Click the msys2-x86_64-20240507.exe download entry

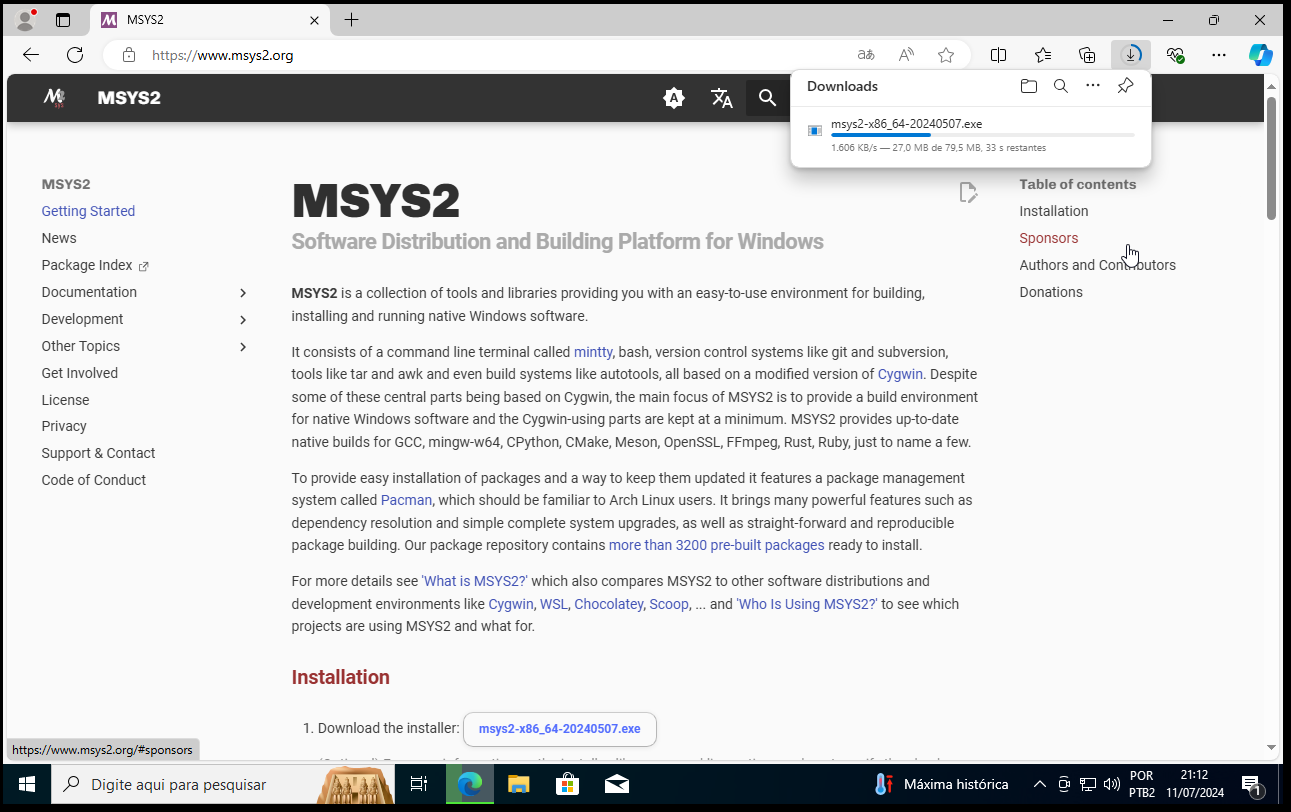(970, 135)
